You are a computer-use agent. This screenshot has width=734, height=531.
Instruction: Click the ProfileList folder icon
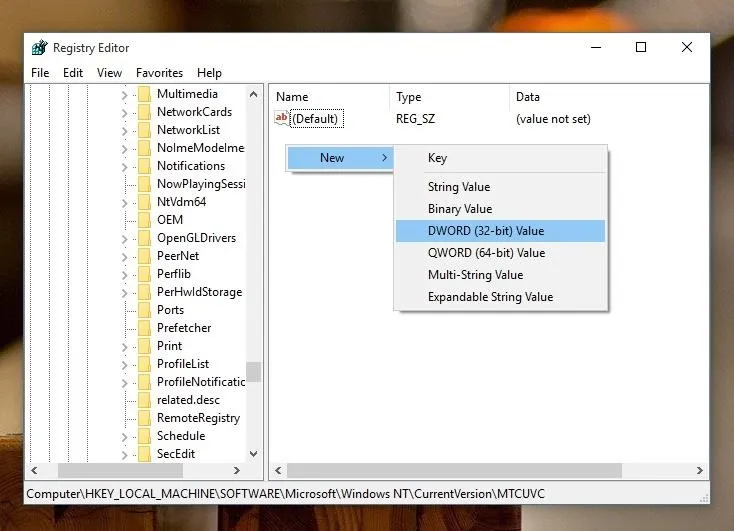(145, 364)
